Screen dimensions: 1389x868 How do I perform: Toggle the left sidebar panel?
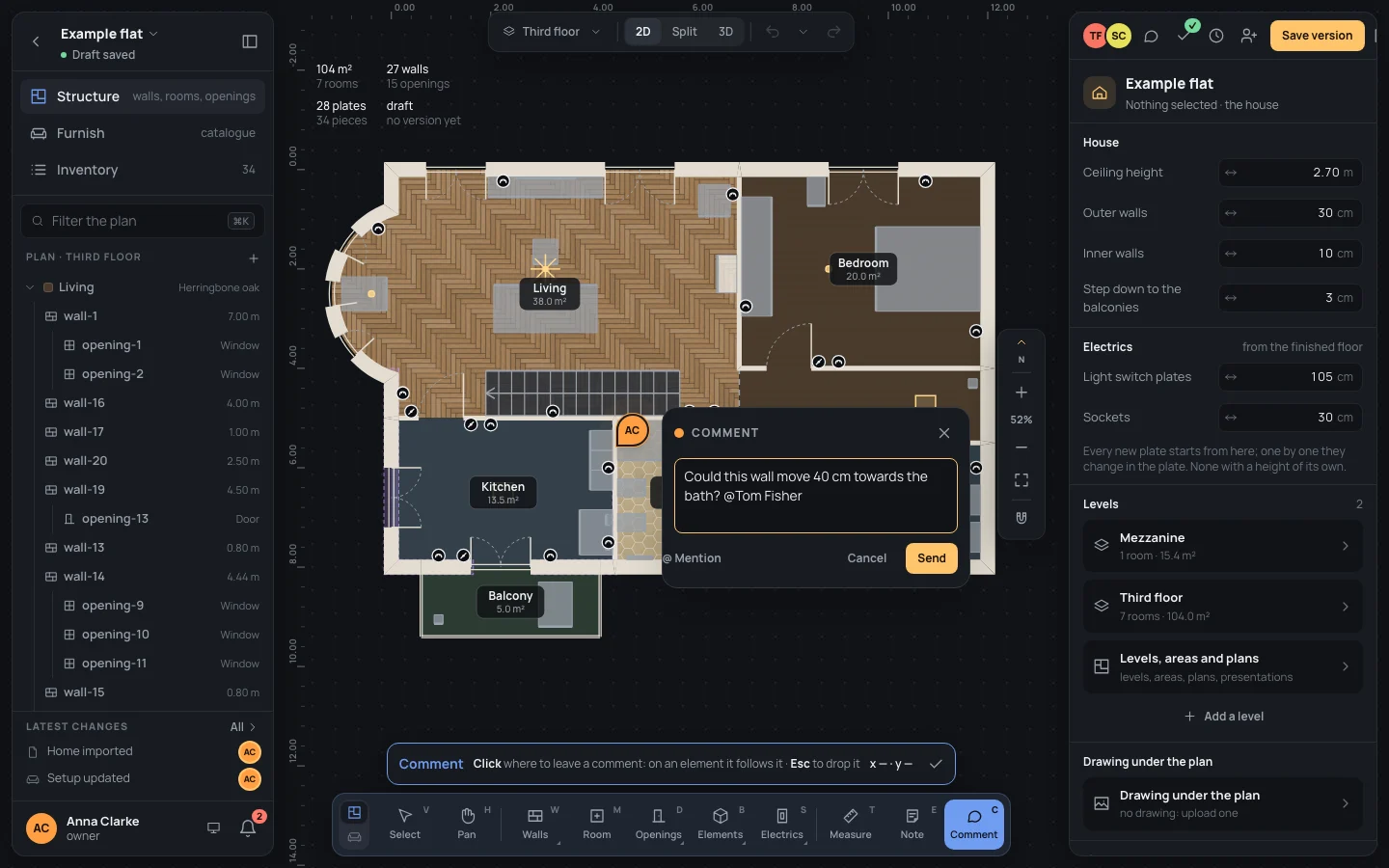tap(250, 41)
